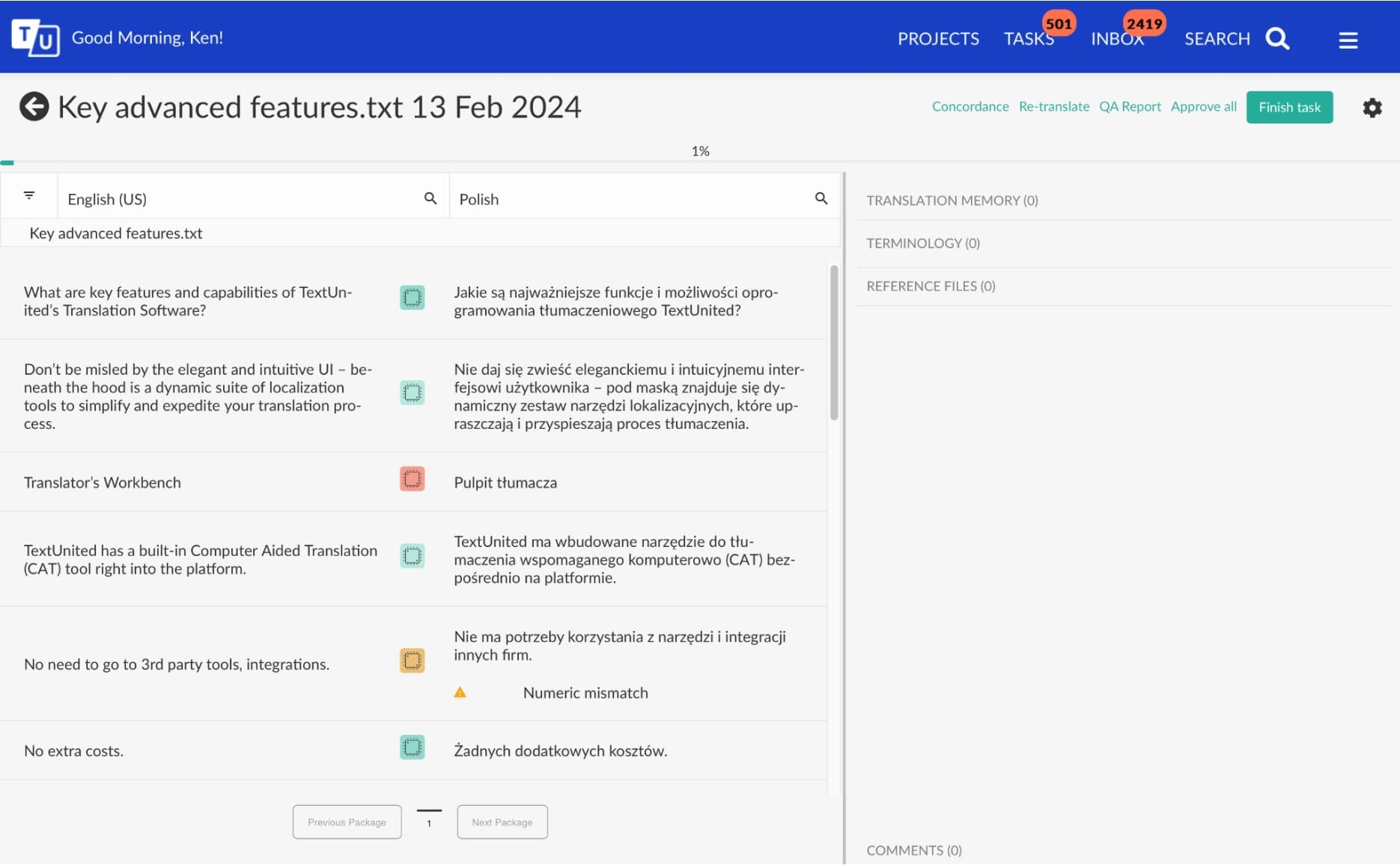Open the hamburger menu
The width and height of the screenshot is (1400, 868).
coord(1348,40)
